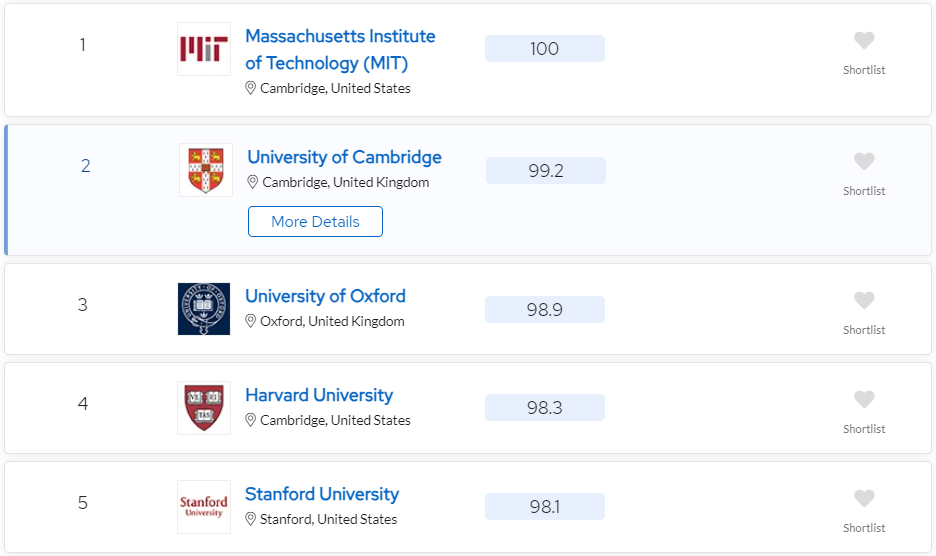Viewport: 936px width, 556px height.
Task: Click the 99.2 score bar for Cambridge
Action: coord(546,171)
